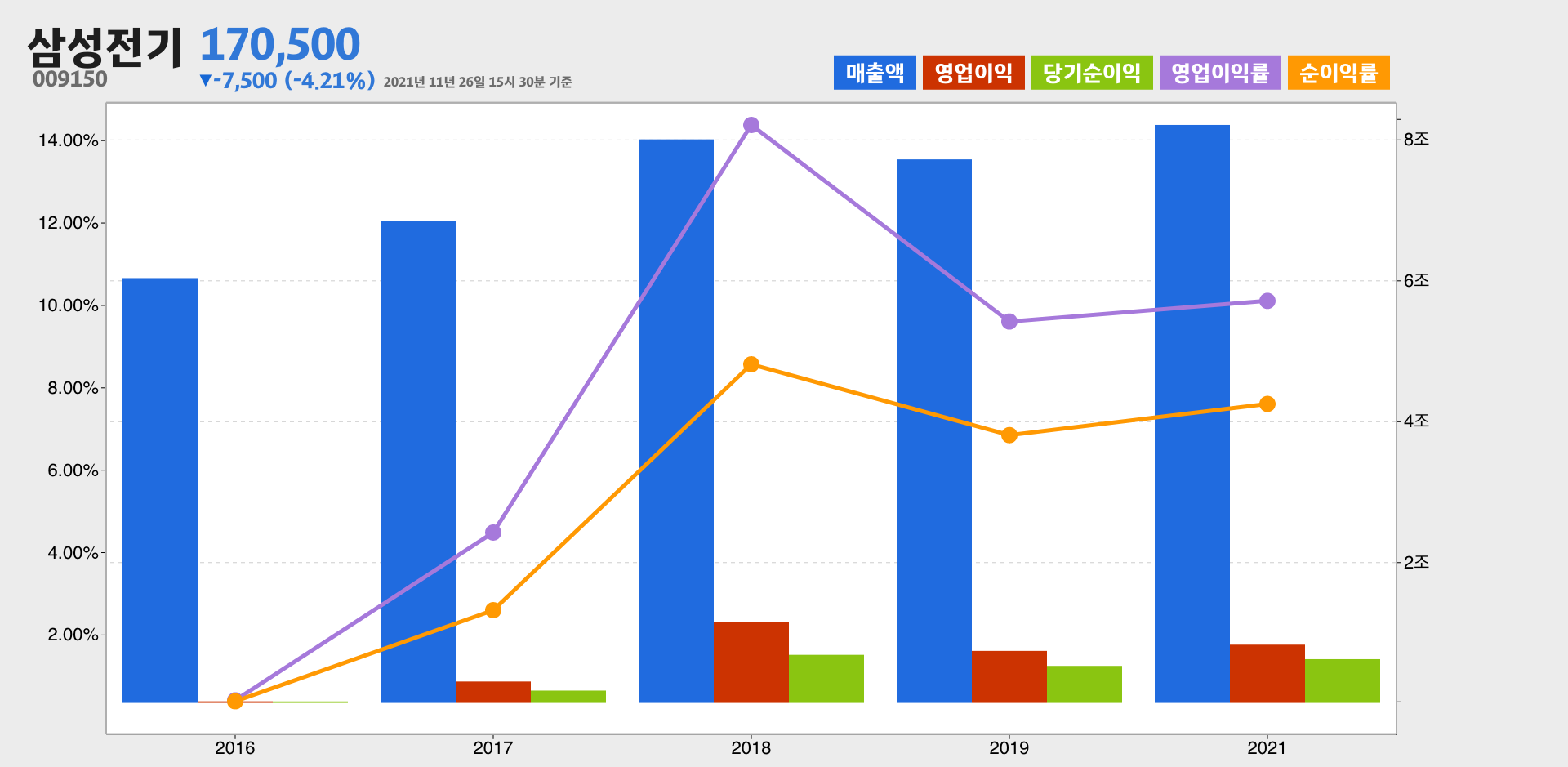Select the 2016 blue revenue bar
1568x767 pixels.
(160, 490)
